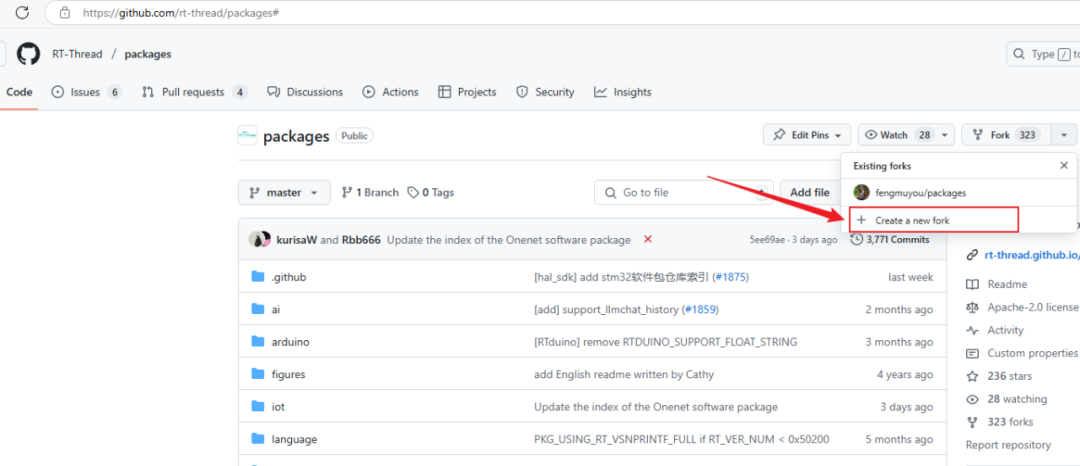Image resolution: width=1080 pixels, height=466 pixels.
Task: Click the packages repository title
Action: point(296,136)
